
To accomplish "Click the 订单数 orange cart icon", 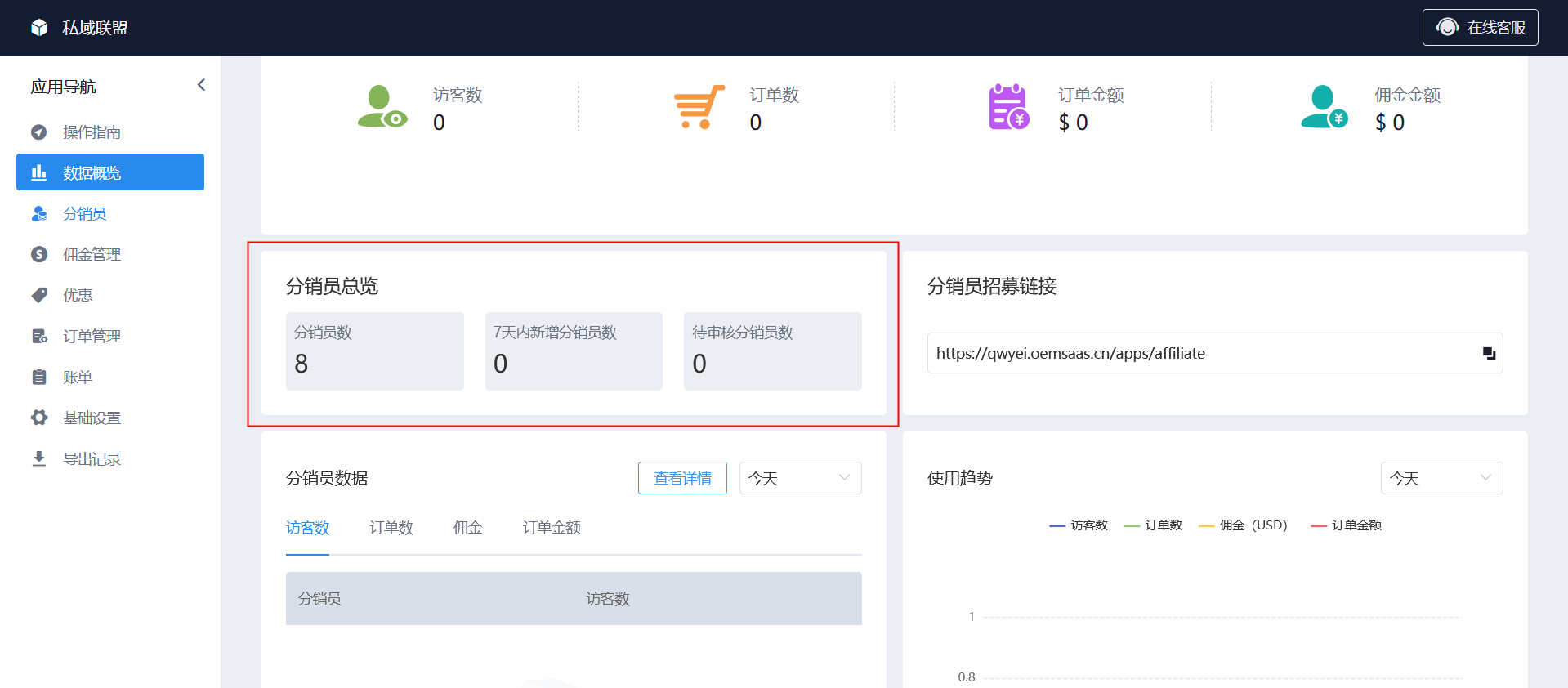I will (699, 107).
